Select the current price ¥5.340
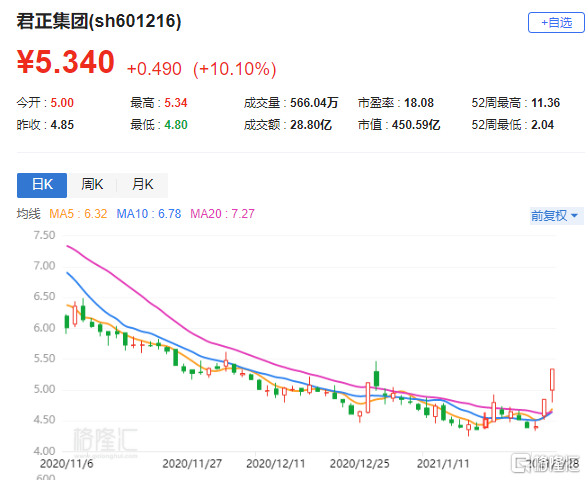Screen dimensions: 586x480 click(65, 62)
